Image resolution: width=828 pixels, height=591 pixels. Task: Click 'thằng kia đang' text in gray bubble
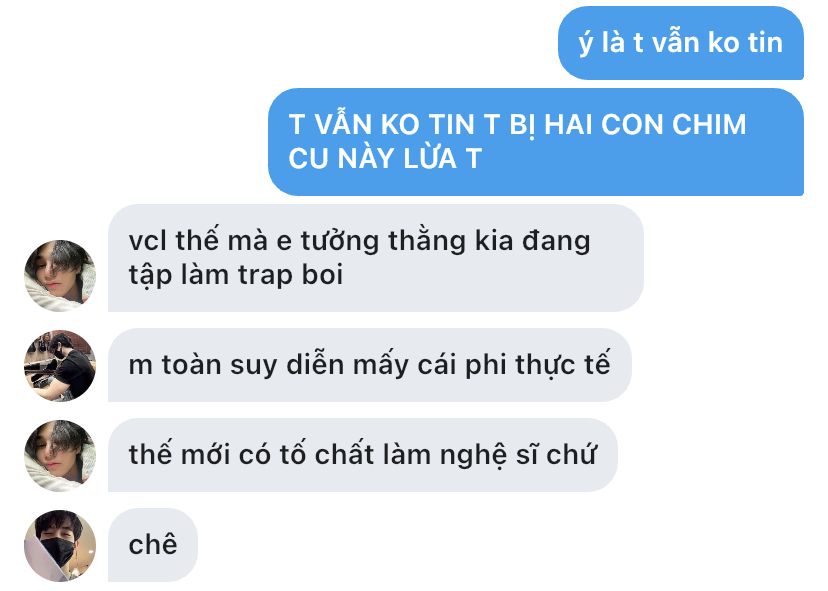point(489,241)
